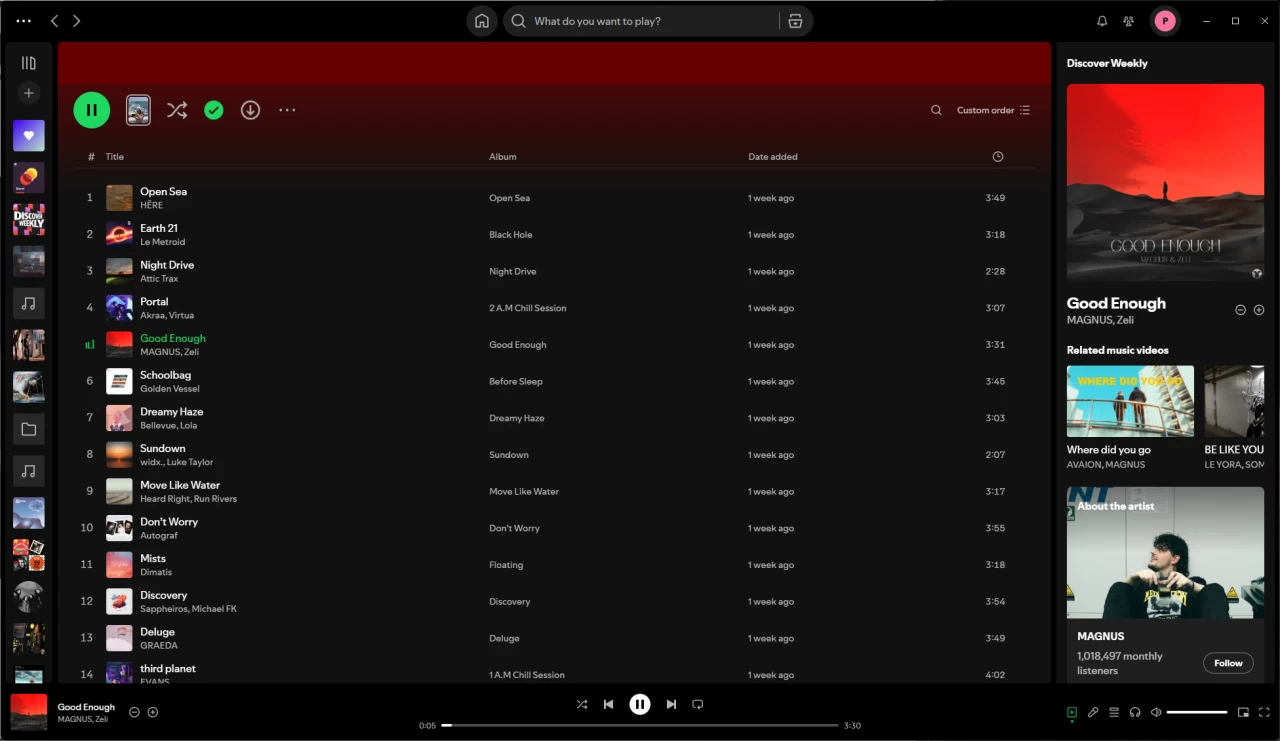Image resolution: width=1280 pixels, height=741 pixels.
Task: Sort by the Date added column header
Action: 773,156
